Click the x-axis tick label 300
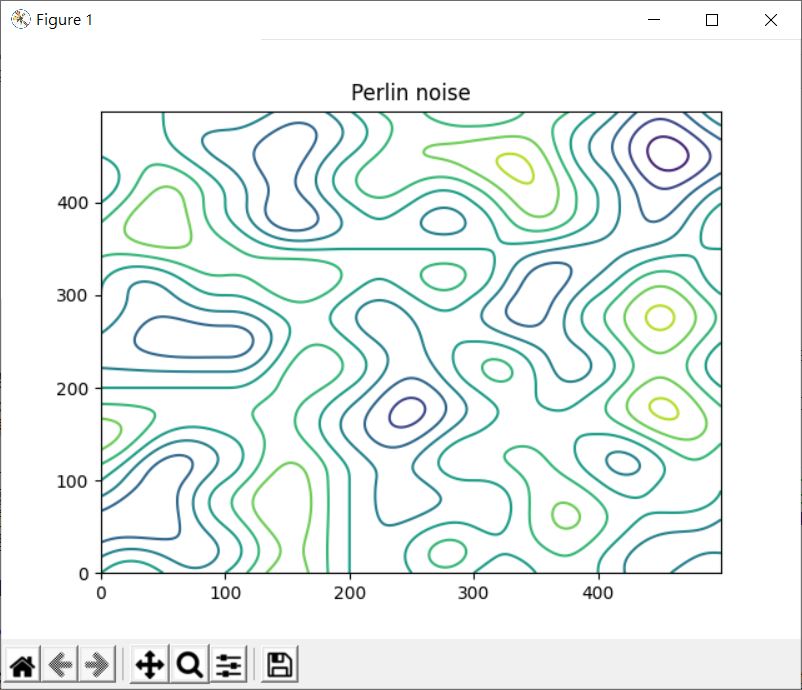Screen dimensions: 802x690 coord(473,593)
